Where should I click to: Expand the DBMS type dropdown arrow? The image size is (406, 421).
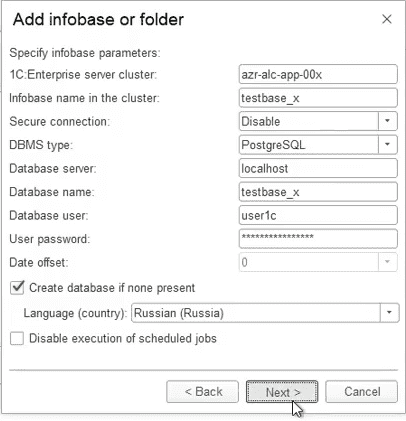tap(388, 144)
